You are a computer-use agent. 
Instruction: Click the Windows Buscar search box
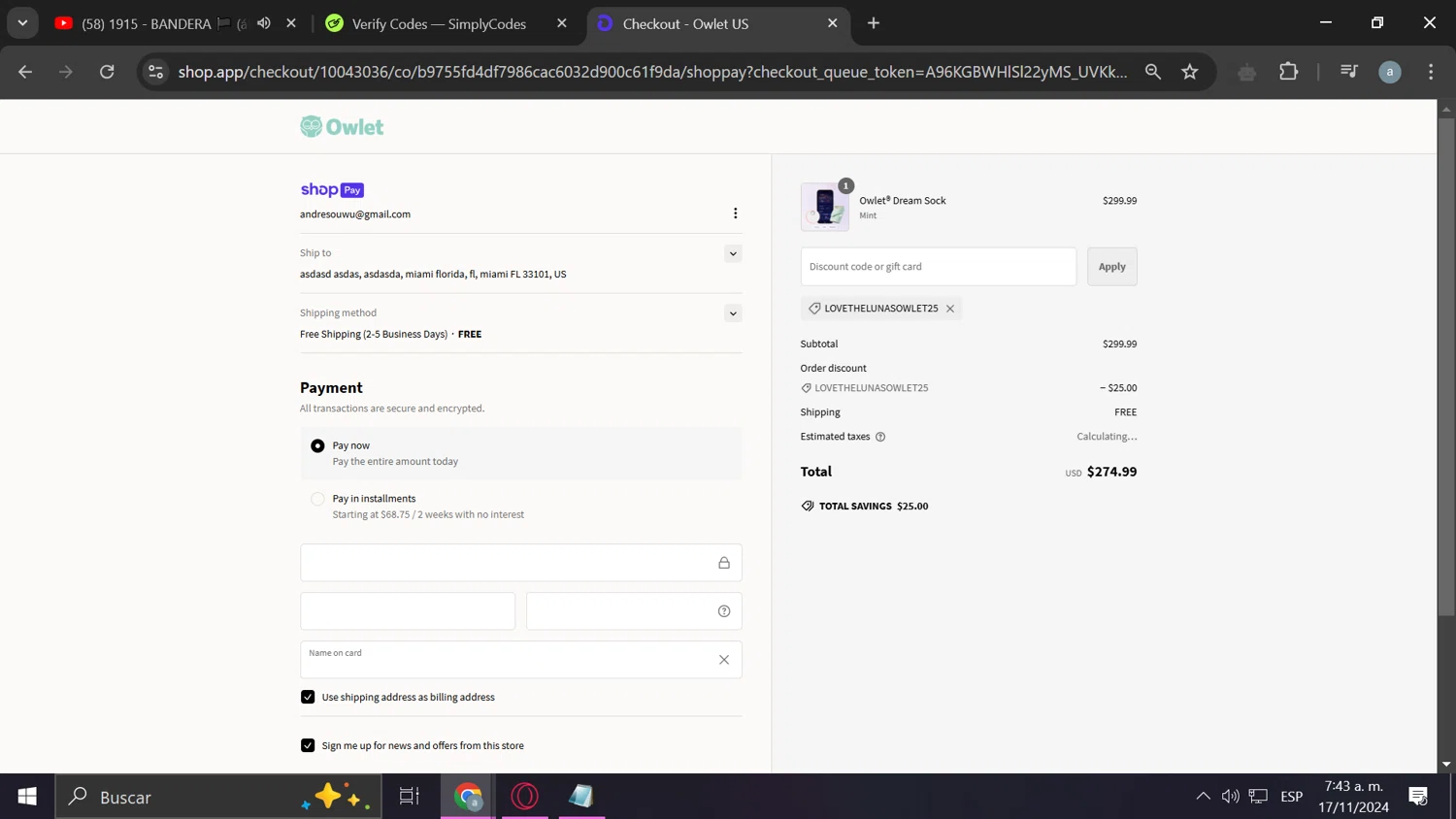(x=218, y=797)
